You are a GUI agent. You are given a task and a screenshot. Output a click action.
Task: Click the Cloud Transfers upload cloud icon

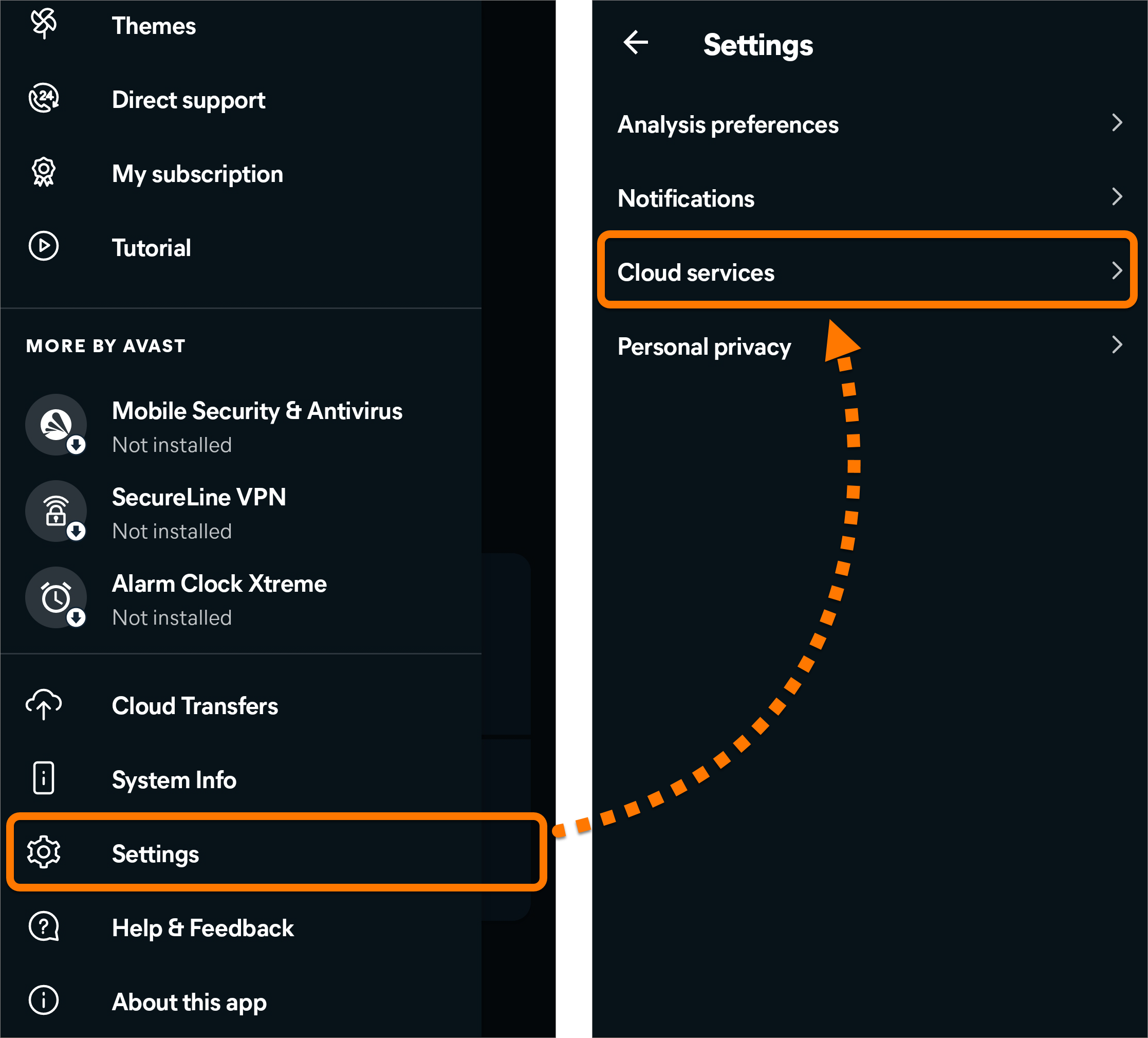click(44, 704)
